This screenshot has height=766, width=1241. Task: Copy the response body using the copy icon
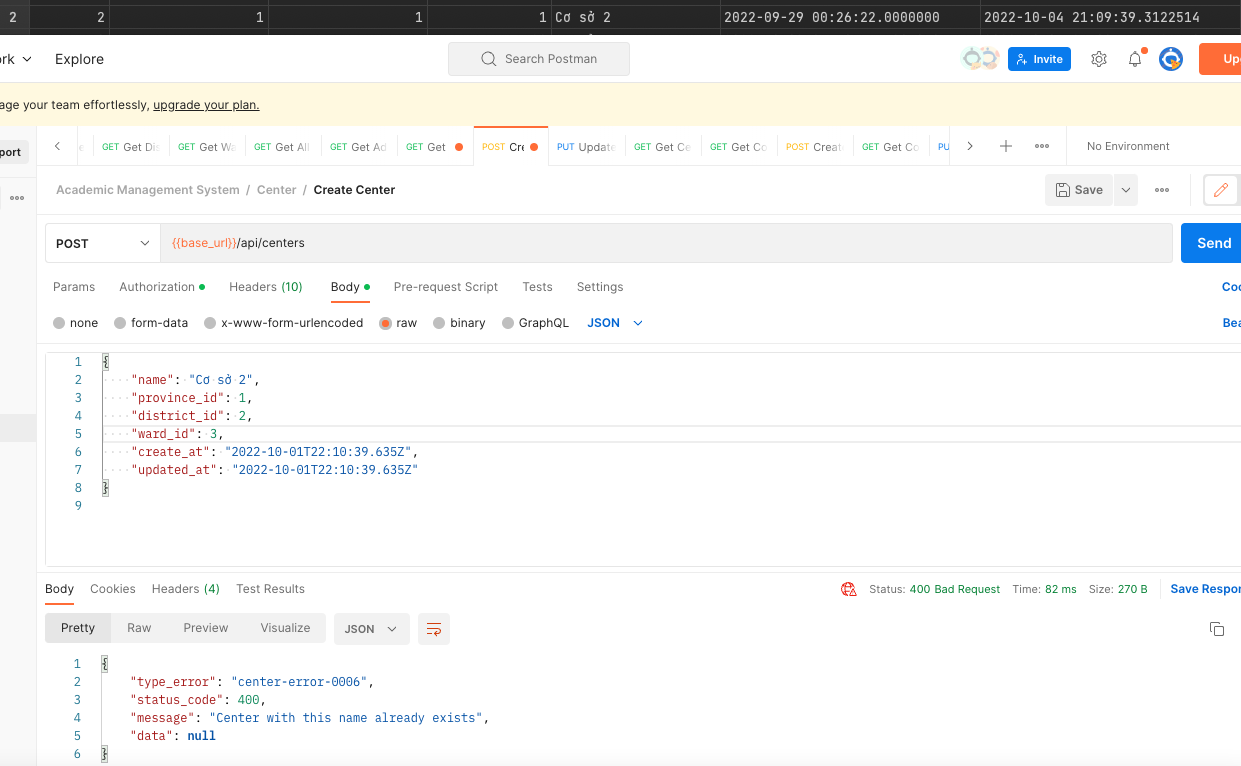1216,628
